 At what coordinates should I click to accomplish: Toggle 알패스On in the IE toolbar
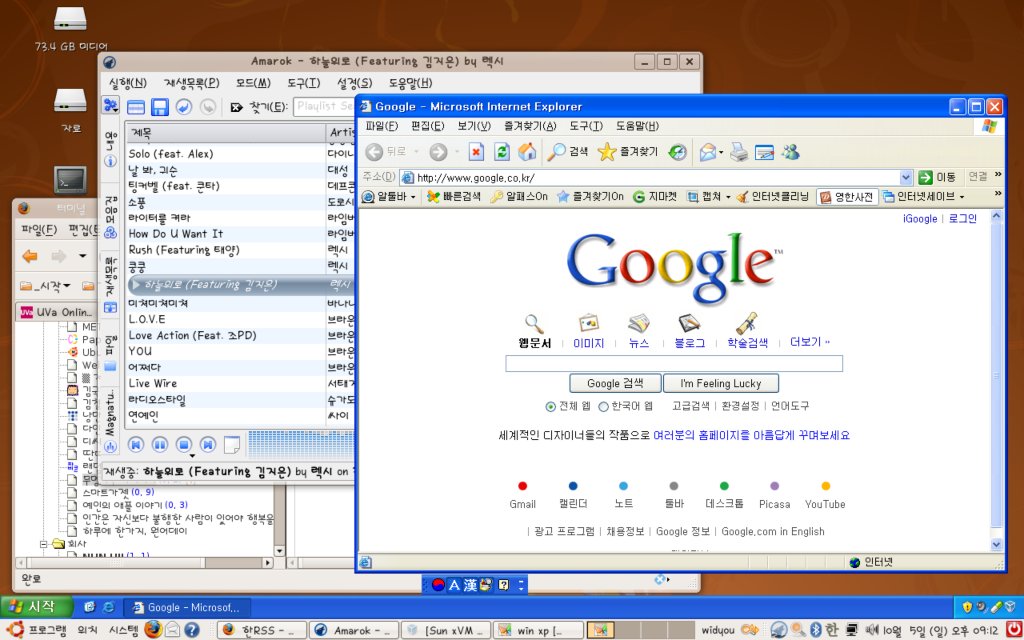pyautogui.click(x=519, y=196)
